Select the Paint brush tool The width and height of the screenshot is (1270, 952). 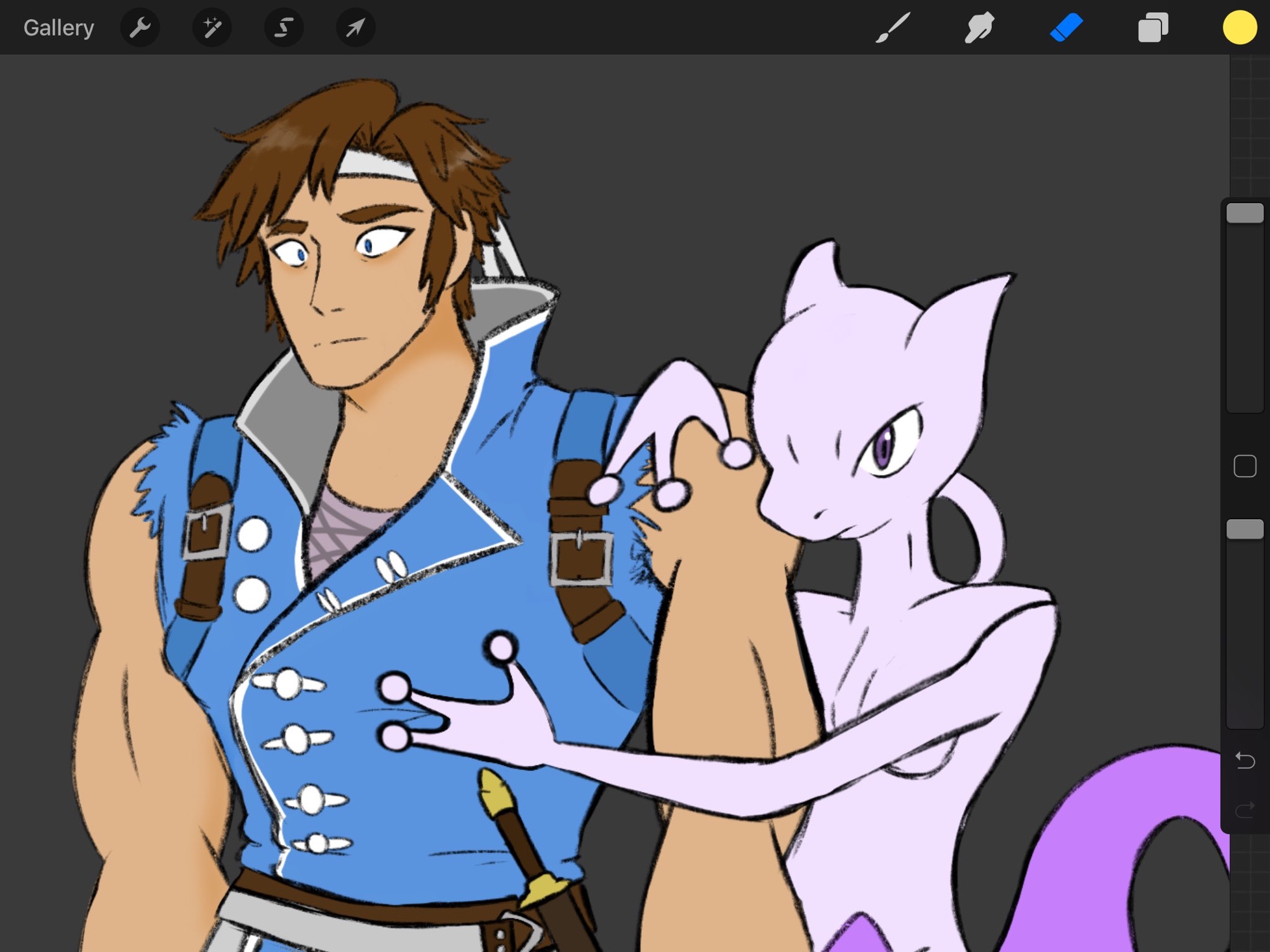(893, 28)
